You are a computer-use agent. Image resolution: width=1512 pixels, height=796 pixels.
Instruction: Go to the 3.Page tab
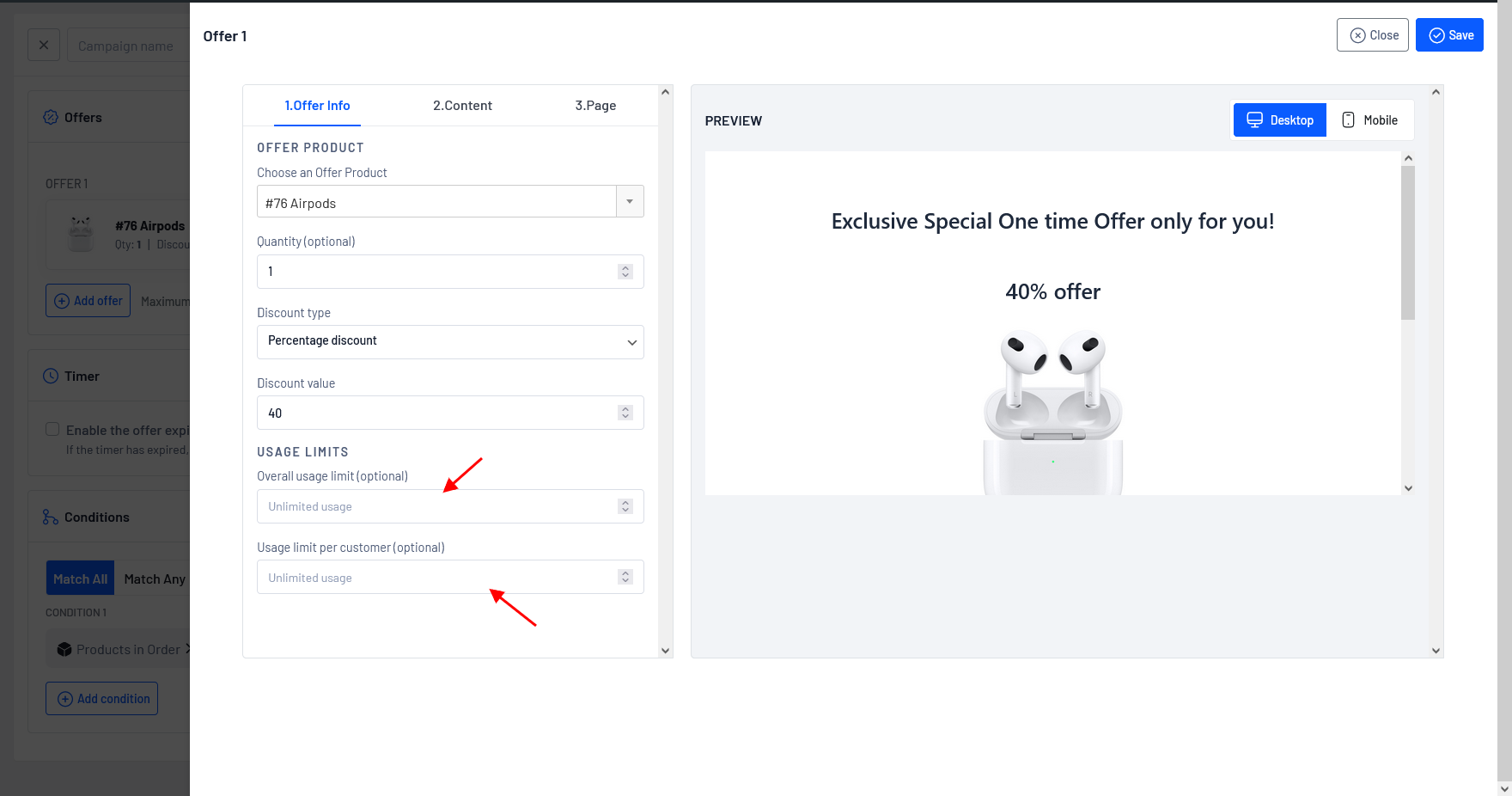[x=595, y=106]
